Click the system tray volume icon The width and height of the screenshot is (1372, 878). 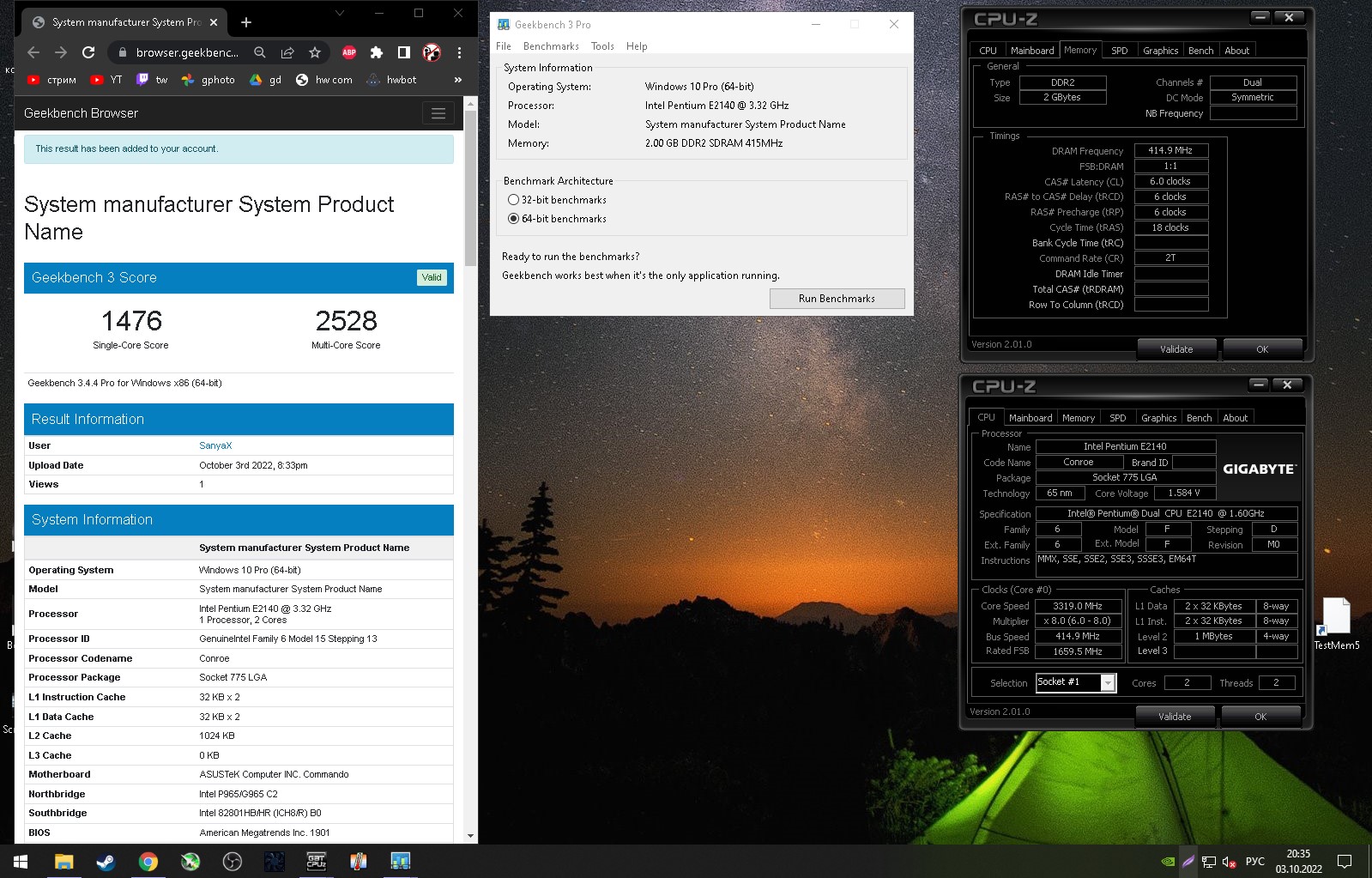1229,862
